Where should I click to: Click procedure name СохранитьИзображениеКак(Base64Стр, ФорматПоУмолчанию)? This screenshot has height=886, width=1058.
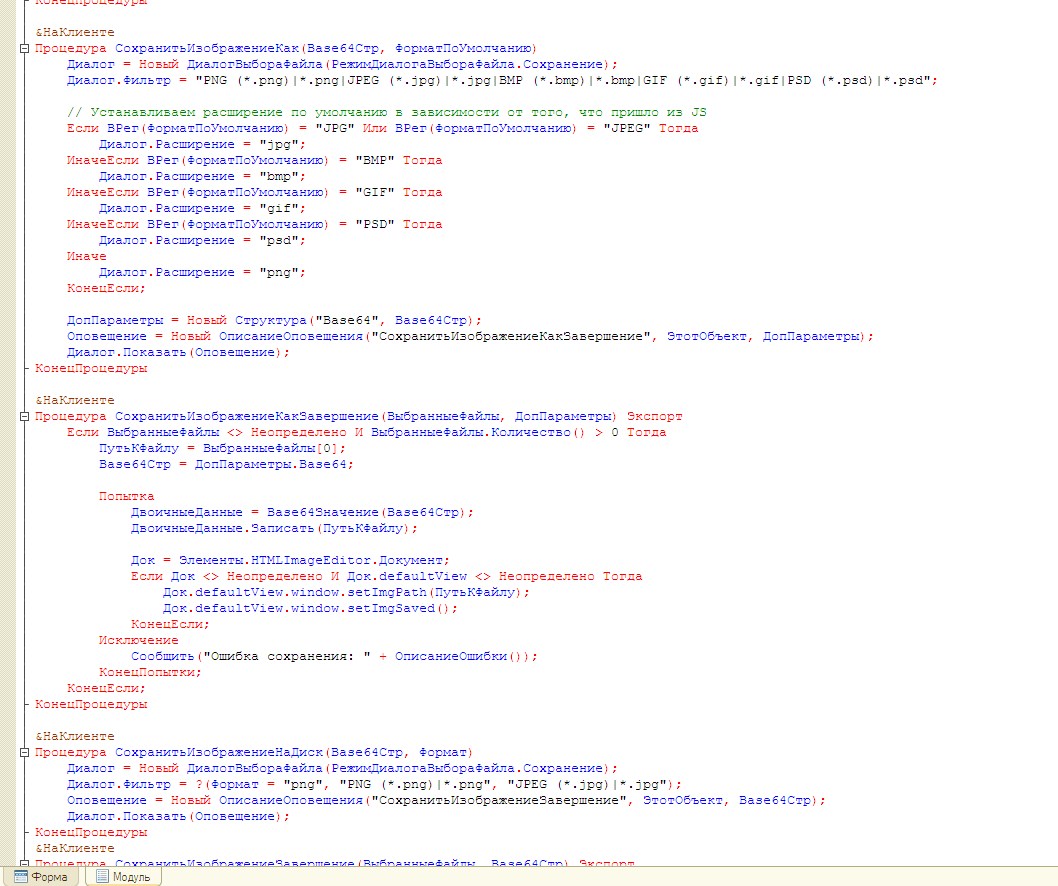325,49
